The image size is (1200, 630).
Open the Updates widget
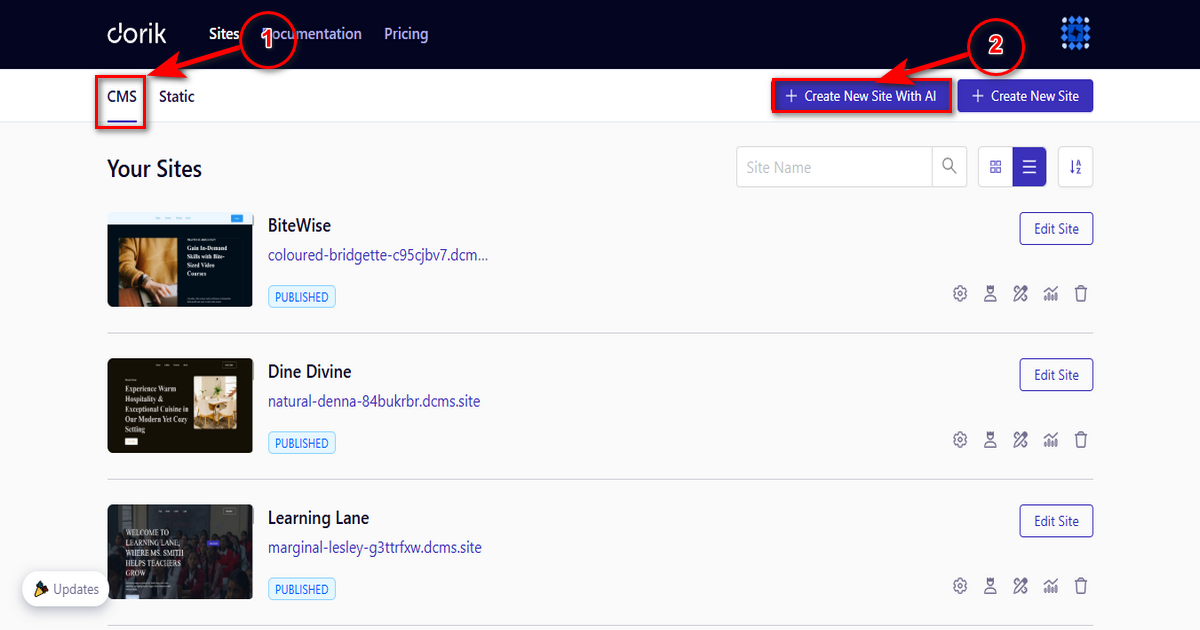65,589
